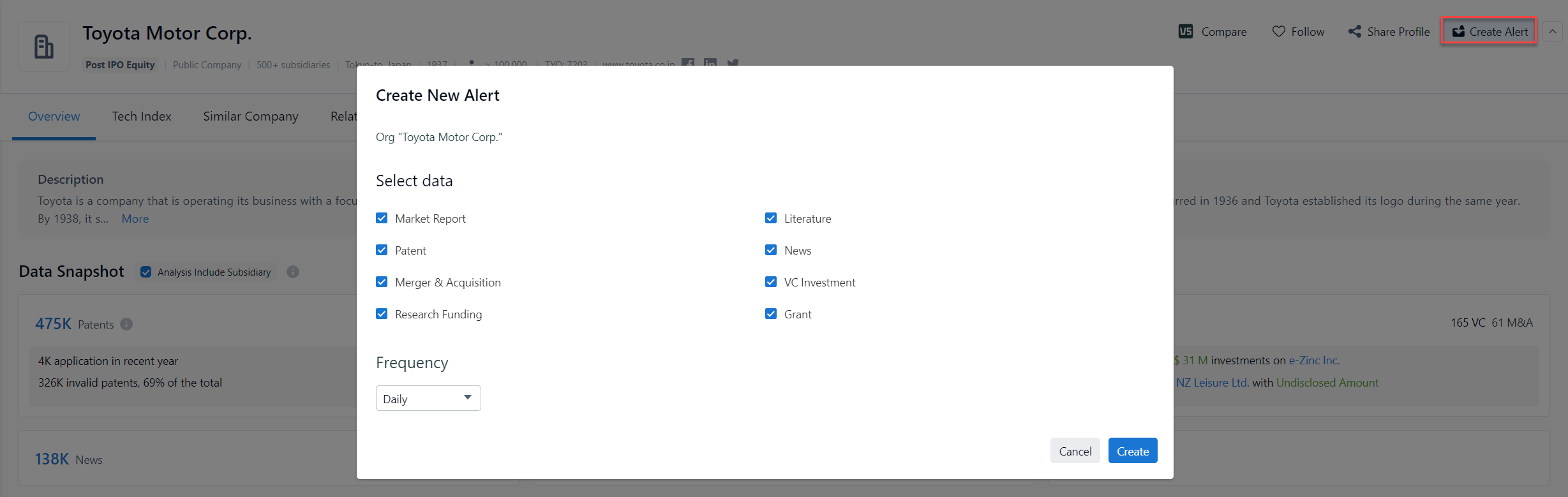The image size is (1568, 497).
Task: Switch to the Tech Index tab
Action: pos(142,116)
